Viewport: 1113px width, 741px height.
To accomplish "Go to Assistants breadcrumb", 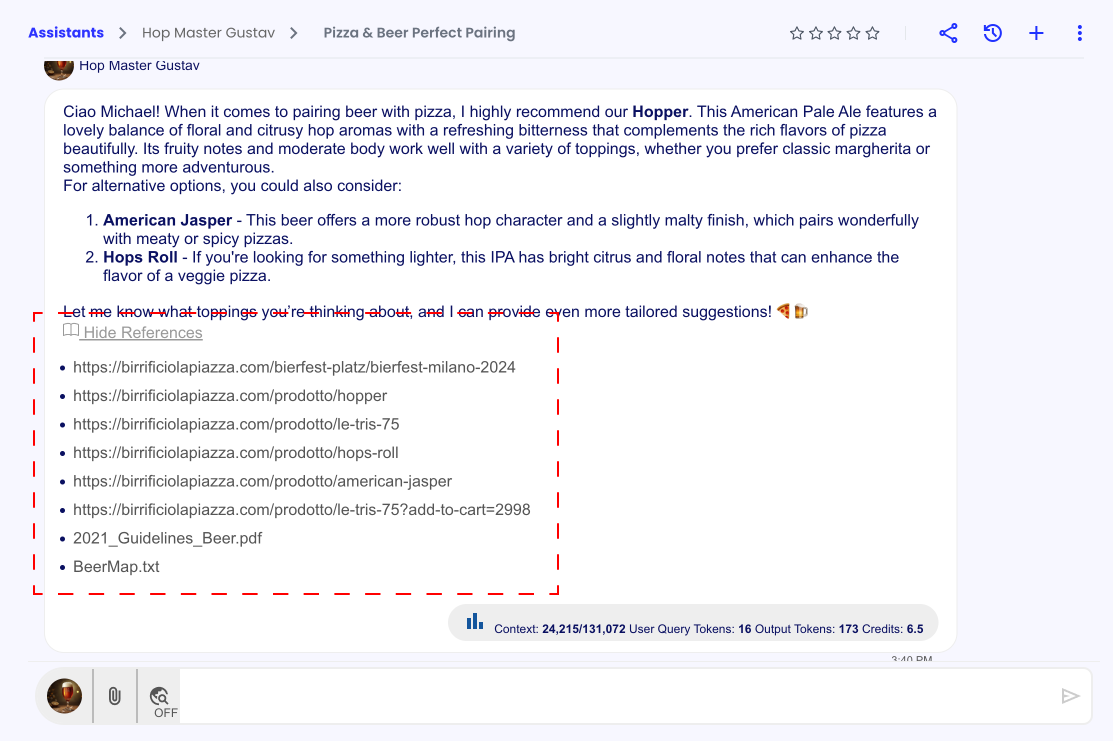I will 66,33.
